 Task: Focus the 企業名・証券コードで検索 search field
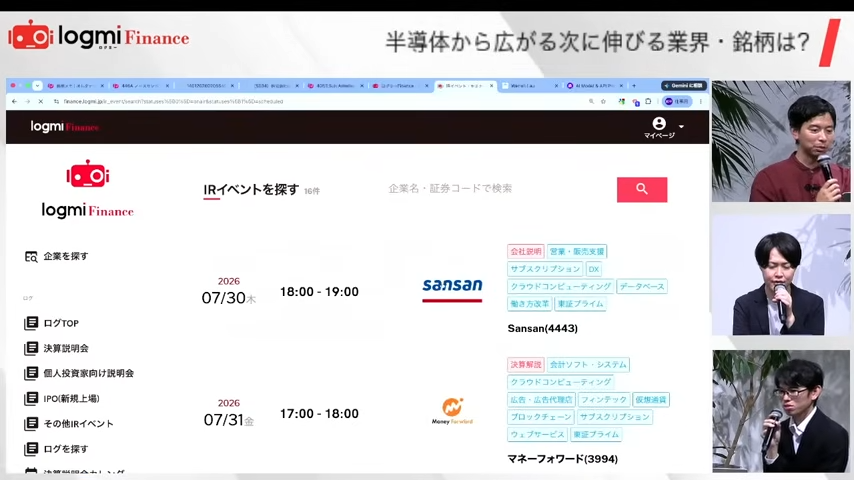498,189
